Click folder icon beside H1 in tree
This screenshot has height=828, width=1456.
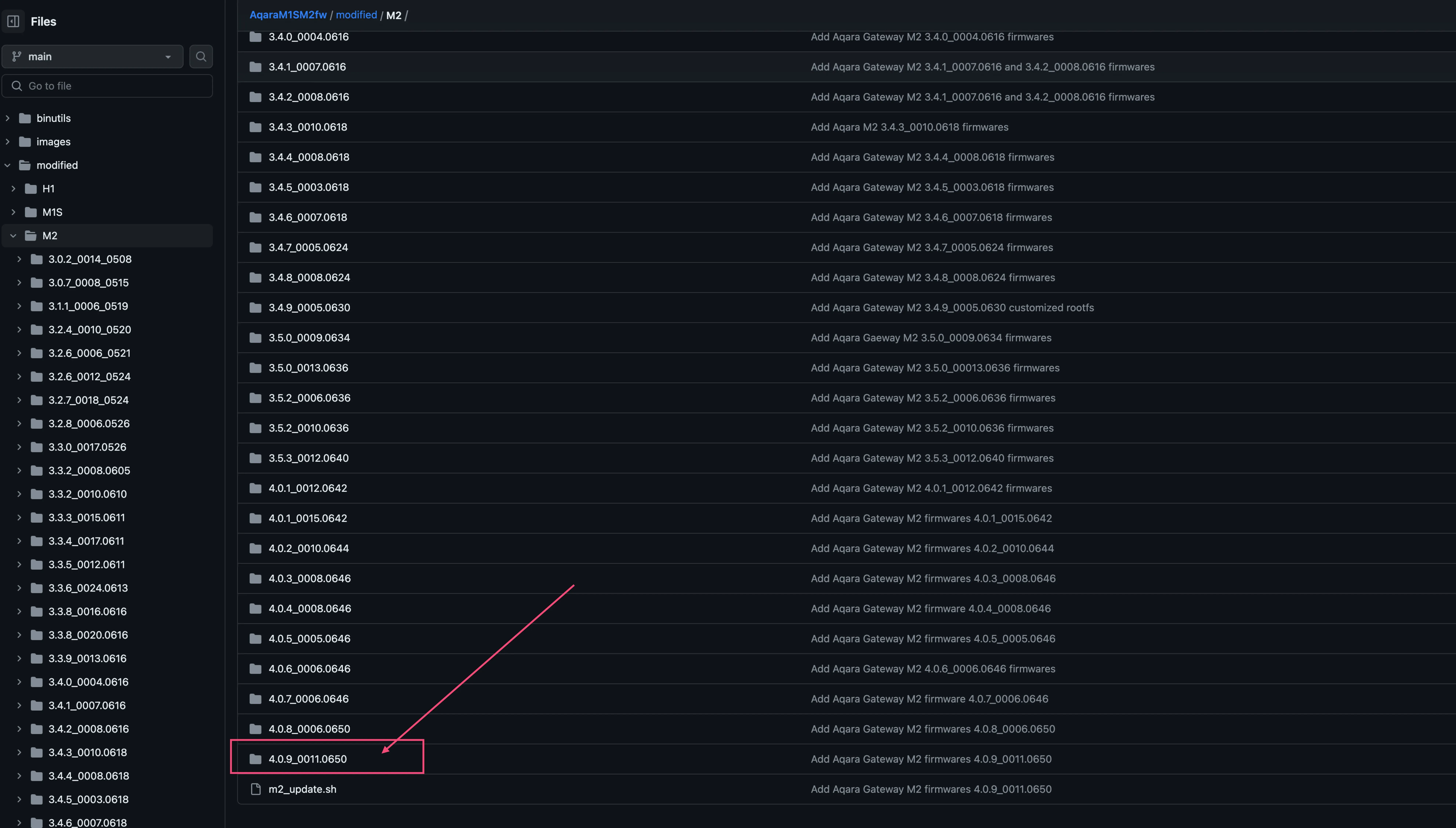tap(31, 189)
